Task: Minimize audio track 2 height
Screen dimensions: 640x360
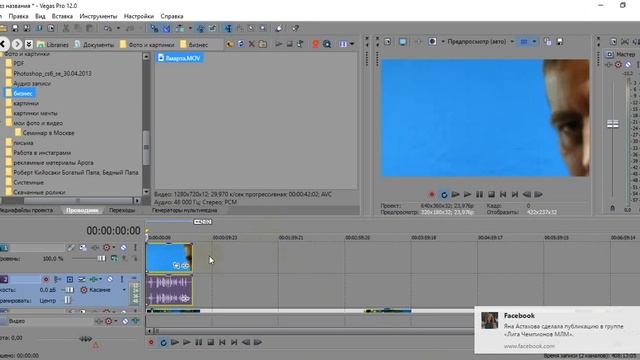Action: [134, 278]
